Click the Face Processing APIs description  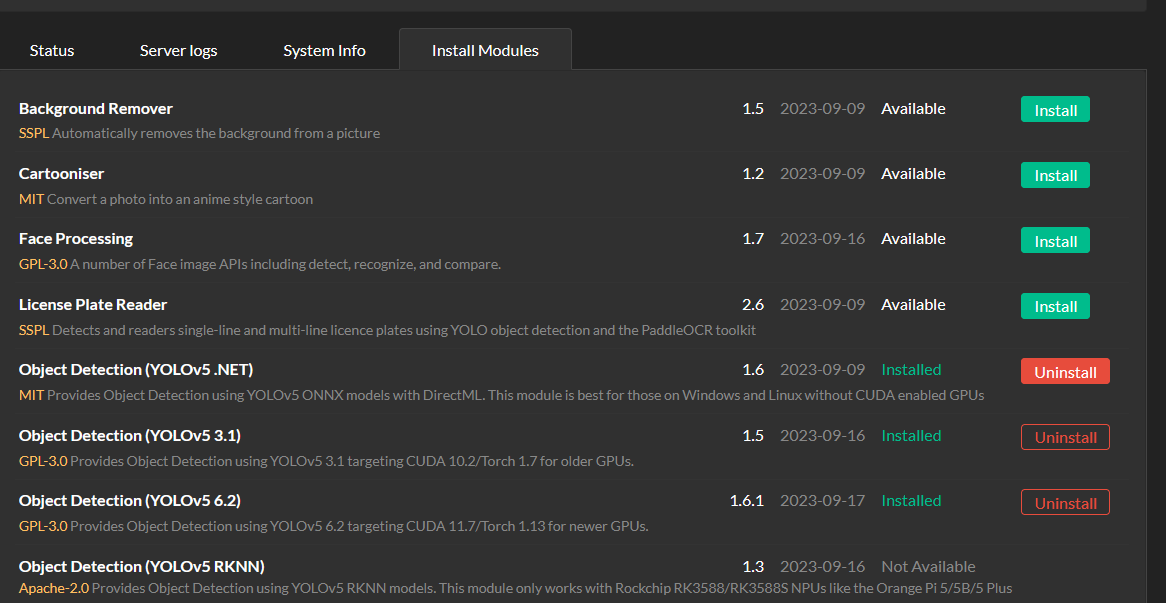pos(286,265)
